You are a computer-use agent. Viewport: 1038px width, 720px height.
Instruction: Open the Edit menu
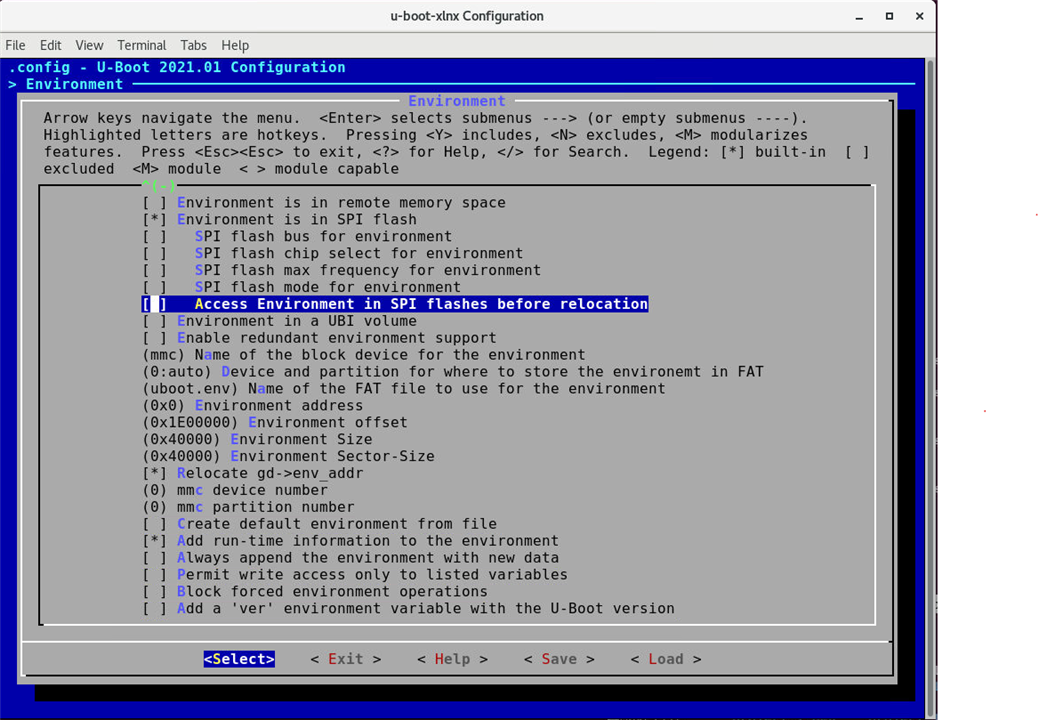click(x=50, y=45)
